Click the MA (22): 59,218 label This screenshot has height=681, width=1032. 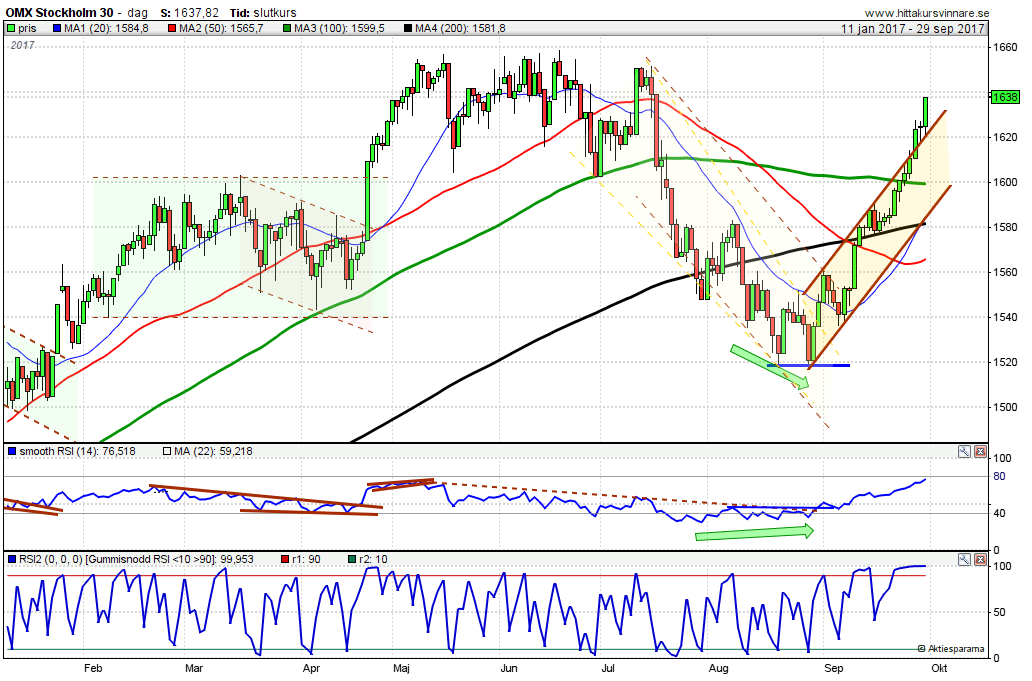click(x=213, y=451)
